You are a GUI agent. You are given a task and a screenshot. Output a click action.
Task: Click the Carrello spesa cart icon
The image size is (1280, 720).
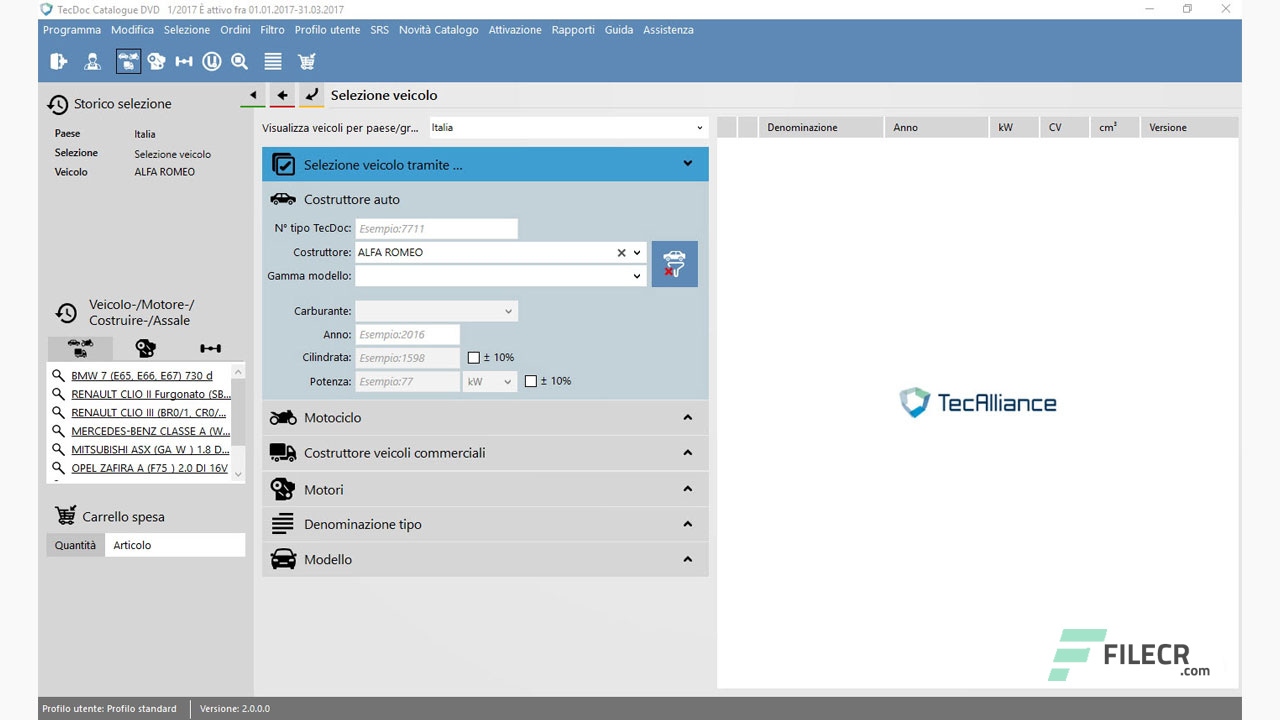pos(66,516)
